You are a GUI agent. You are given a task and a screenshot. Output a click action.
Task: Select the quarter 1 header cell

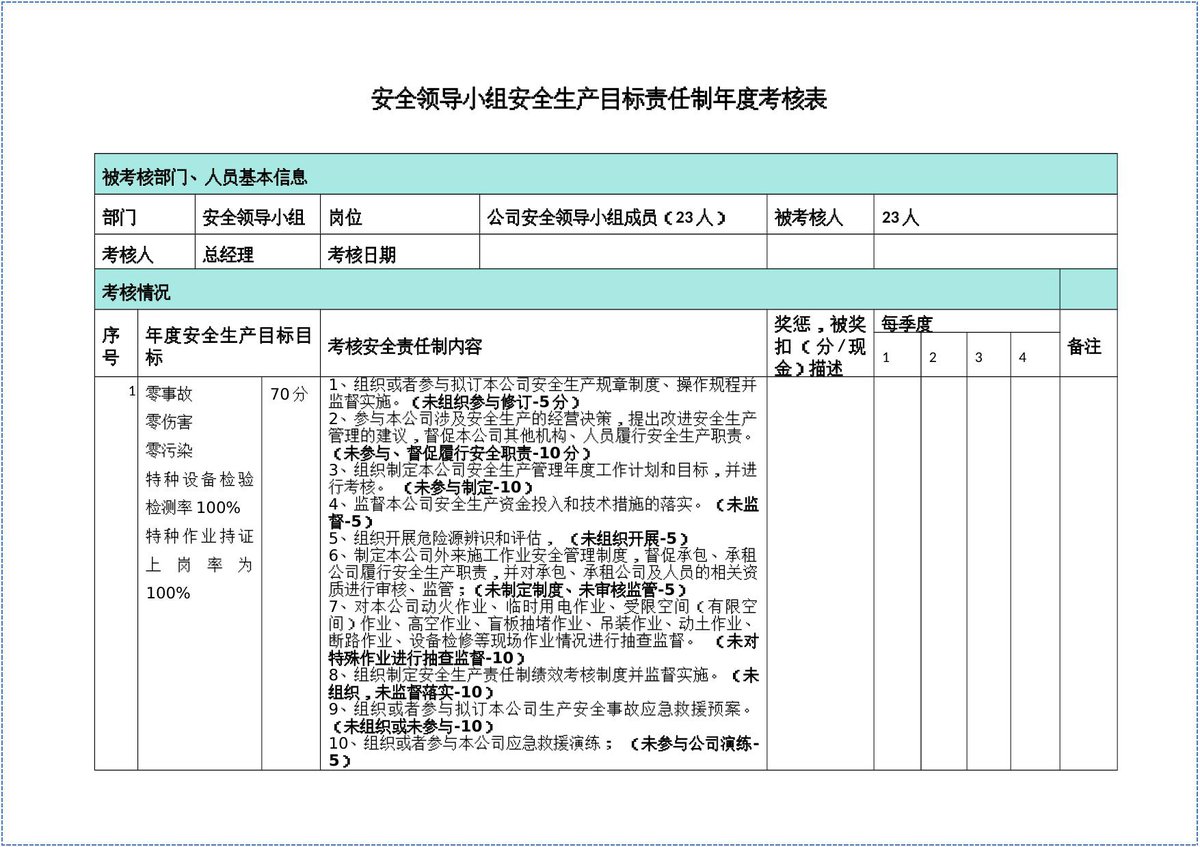[896, 356]
